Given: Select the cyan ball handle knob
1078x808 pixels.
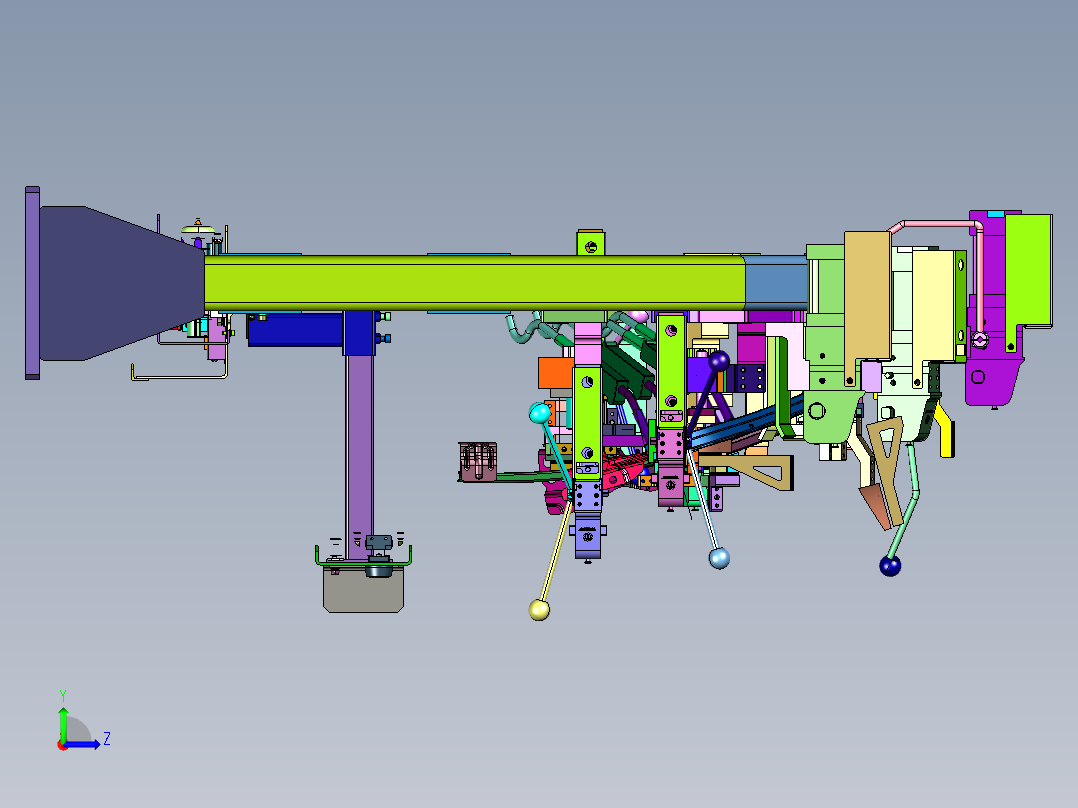Looking at the screenshot, I should point(540,413).
